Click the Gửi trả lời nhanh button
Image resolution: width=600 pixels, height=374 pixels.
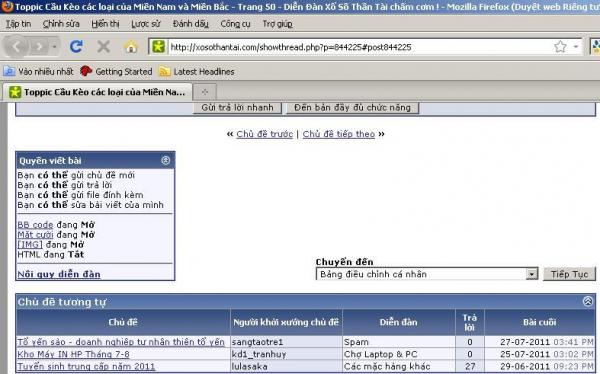point(237,108)
